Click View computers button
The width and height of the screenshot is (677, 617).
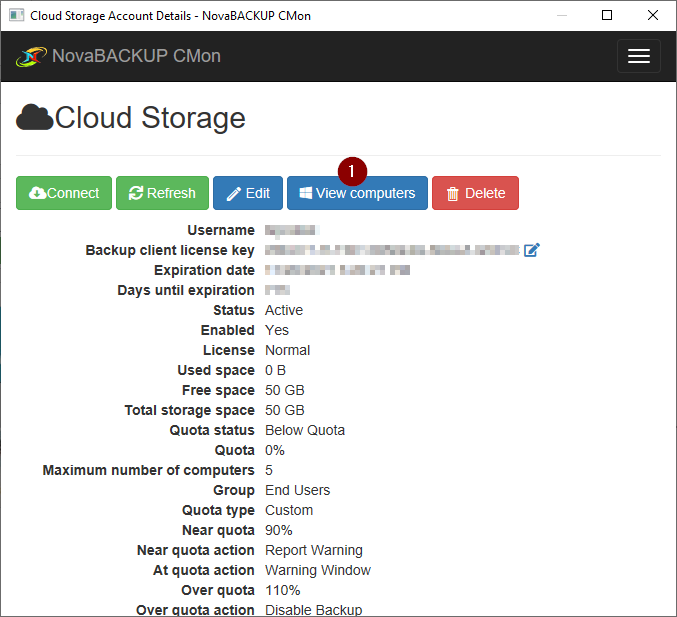click(x=357, y=193)
